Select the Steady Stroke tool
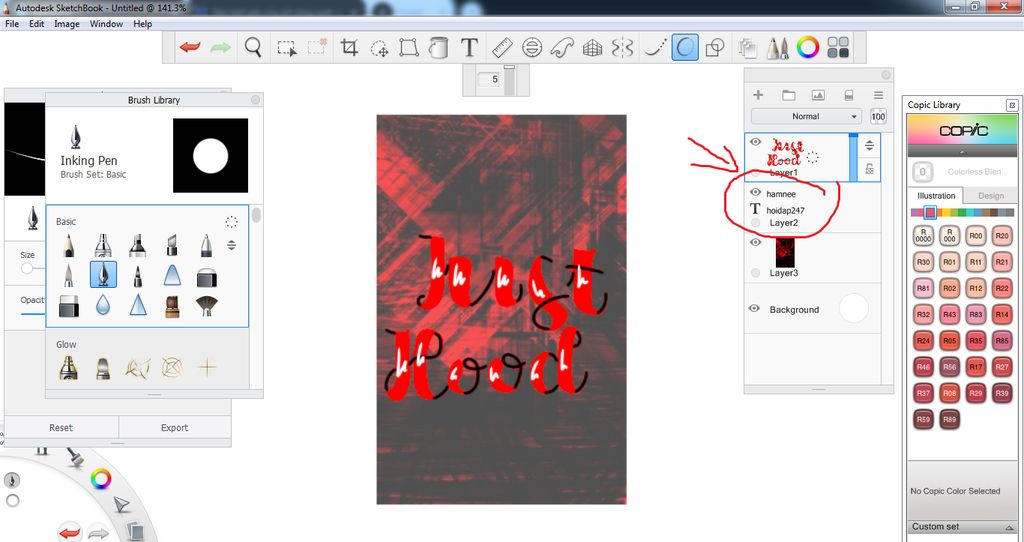This screenshot has height=542, width=1024. (x=654, y=48)
